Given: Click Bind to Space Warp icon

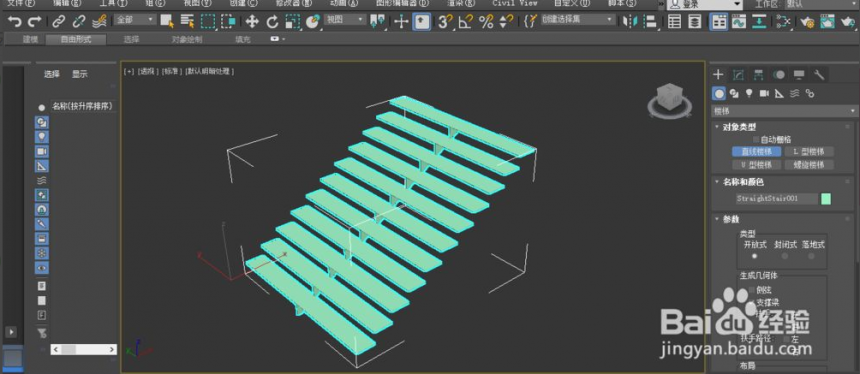Looking at the screenshot, I should coord(99,21).
